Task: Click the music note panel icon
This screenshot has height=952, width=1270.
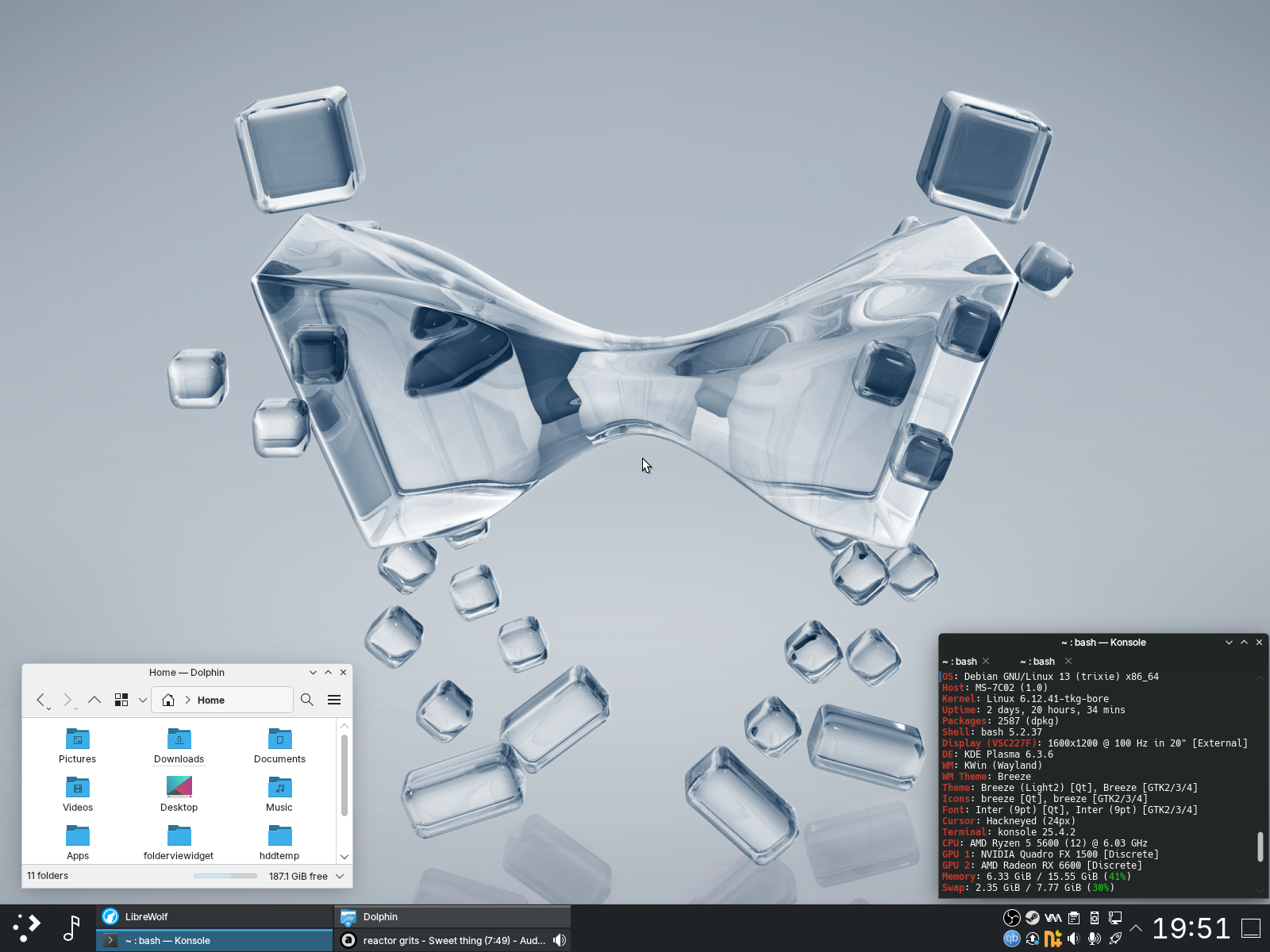Action: tap(71, 928)
